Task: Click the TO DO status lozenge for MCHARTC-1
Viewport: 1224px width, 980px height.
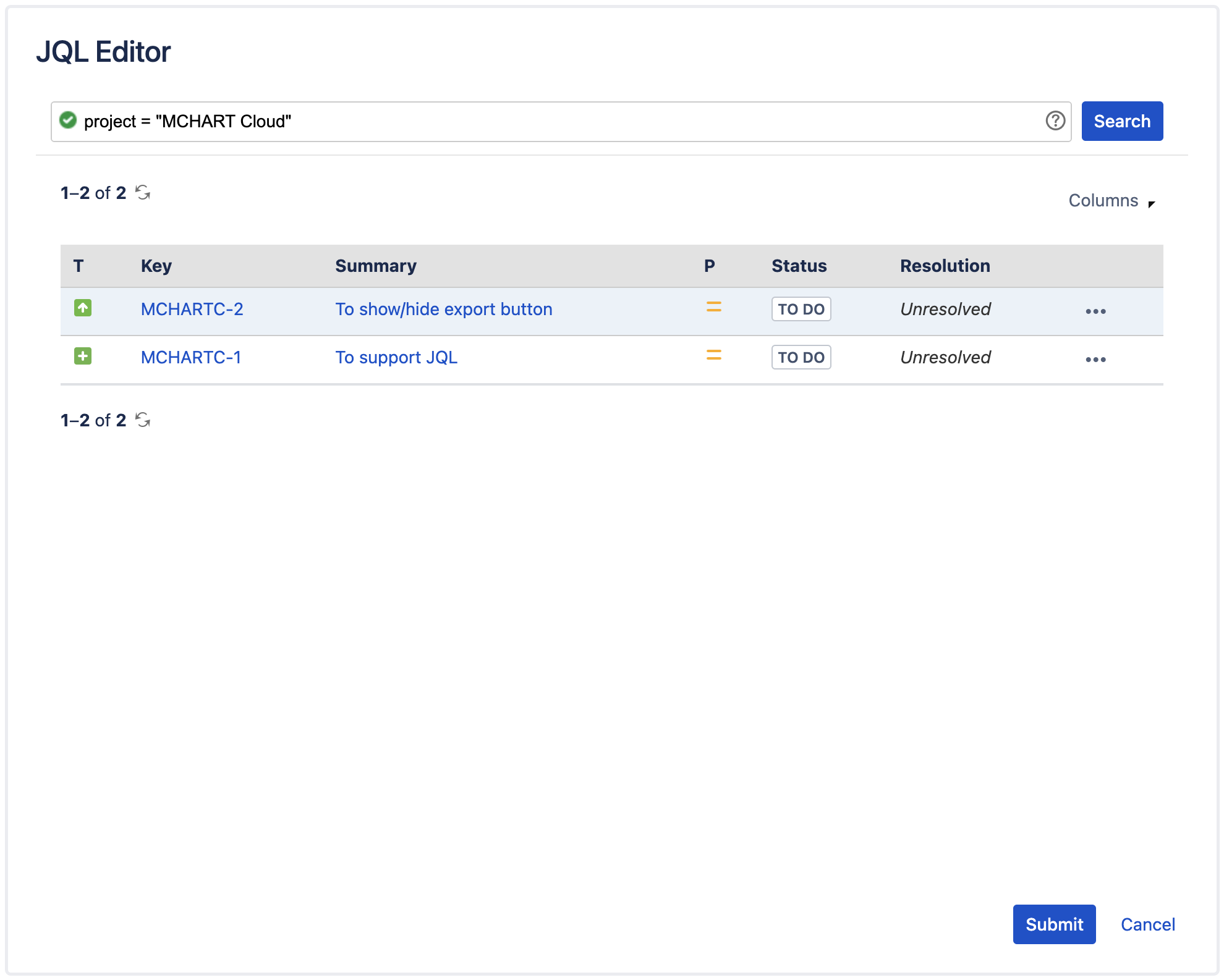Action: point(801,357)
